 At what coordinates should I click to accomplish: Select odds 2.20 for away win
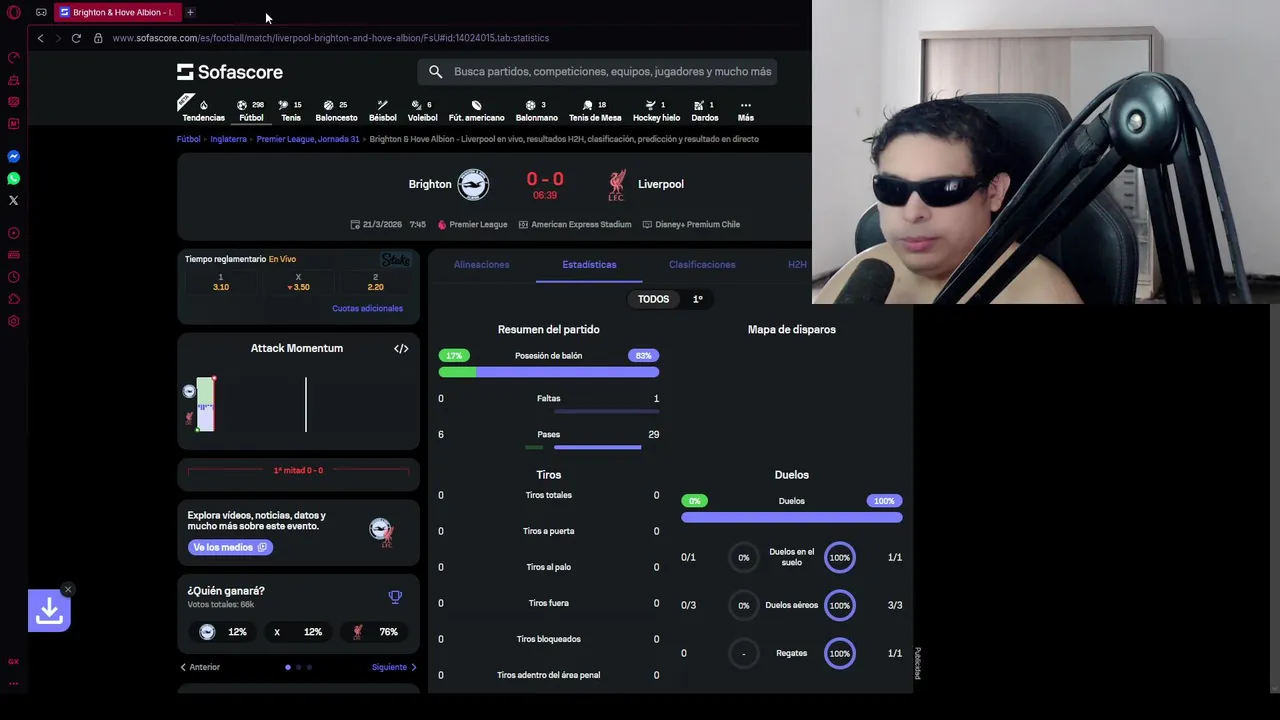click(x=375, y=282)
